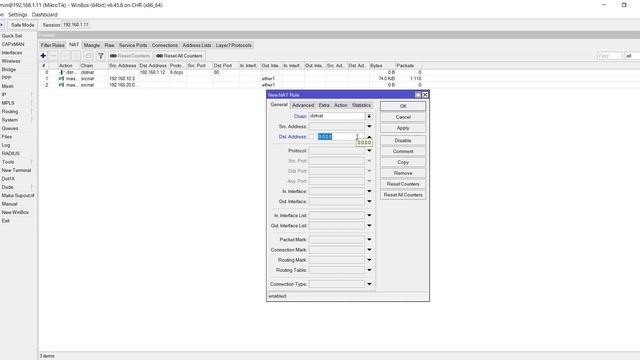Click the Apply button
This screenshot has height=360, width=640.
(403, 128)
